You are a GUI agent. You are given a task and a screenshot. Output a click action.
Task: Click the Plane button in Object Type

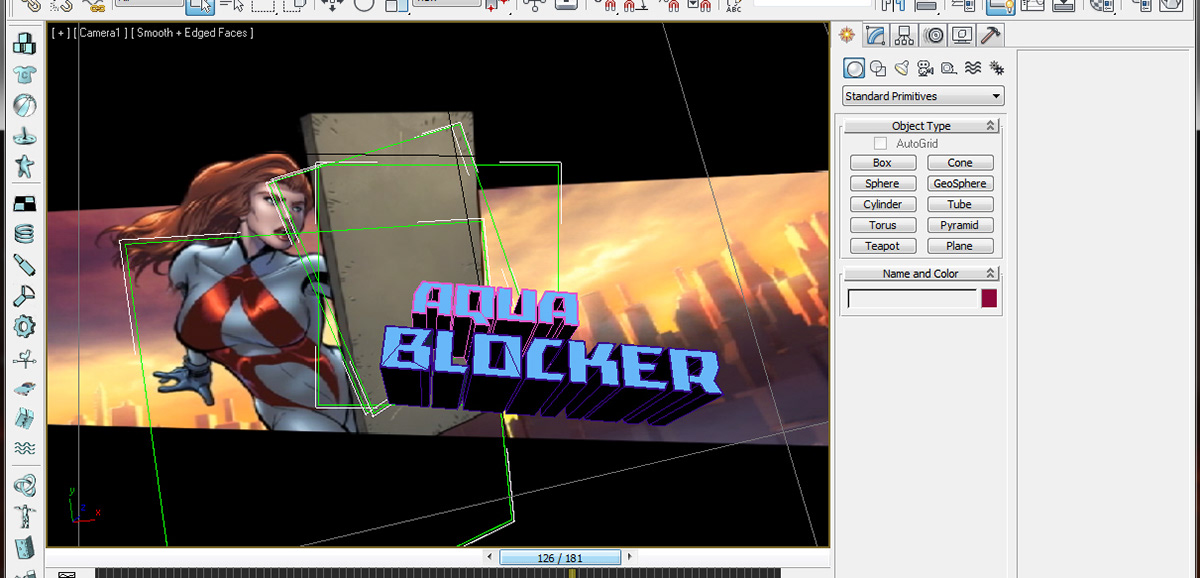click(960, 246)
